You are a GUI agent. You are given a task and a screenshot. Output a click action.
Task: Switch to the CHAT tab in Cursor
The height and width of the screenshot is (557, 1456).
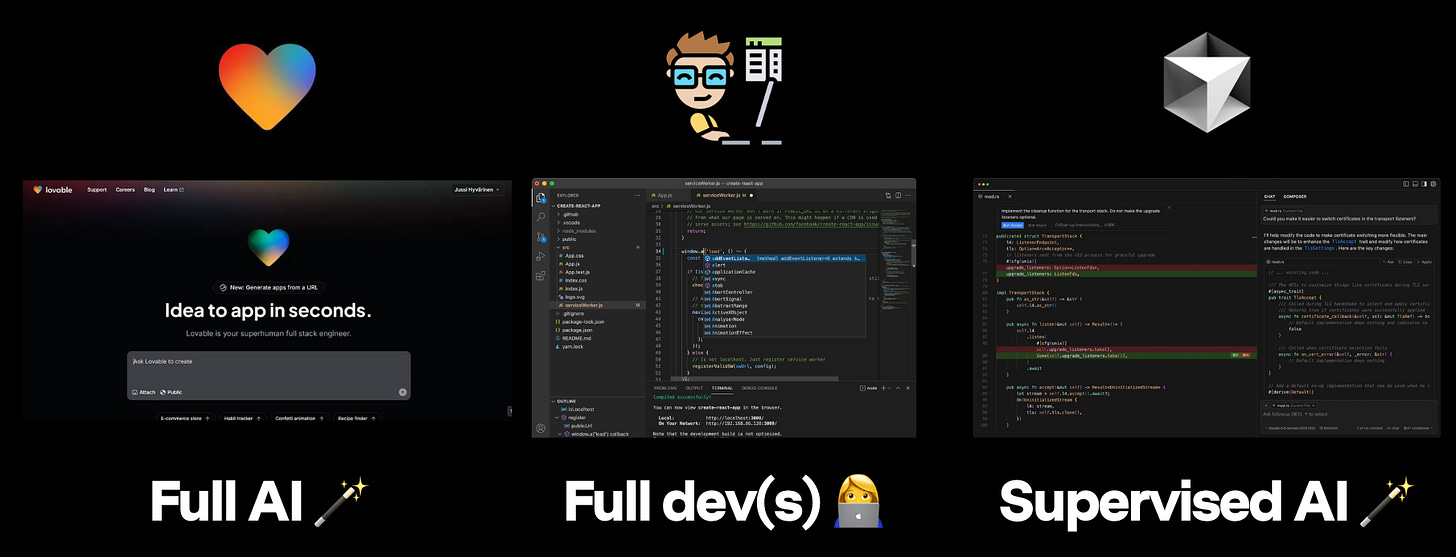pos(1270,196)
